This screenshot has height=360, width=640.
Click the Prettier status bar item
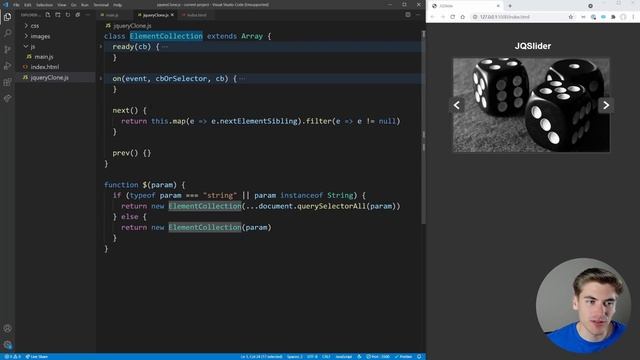[x=404, y=357]
